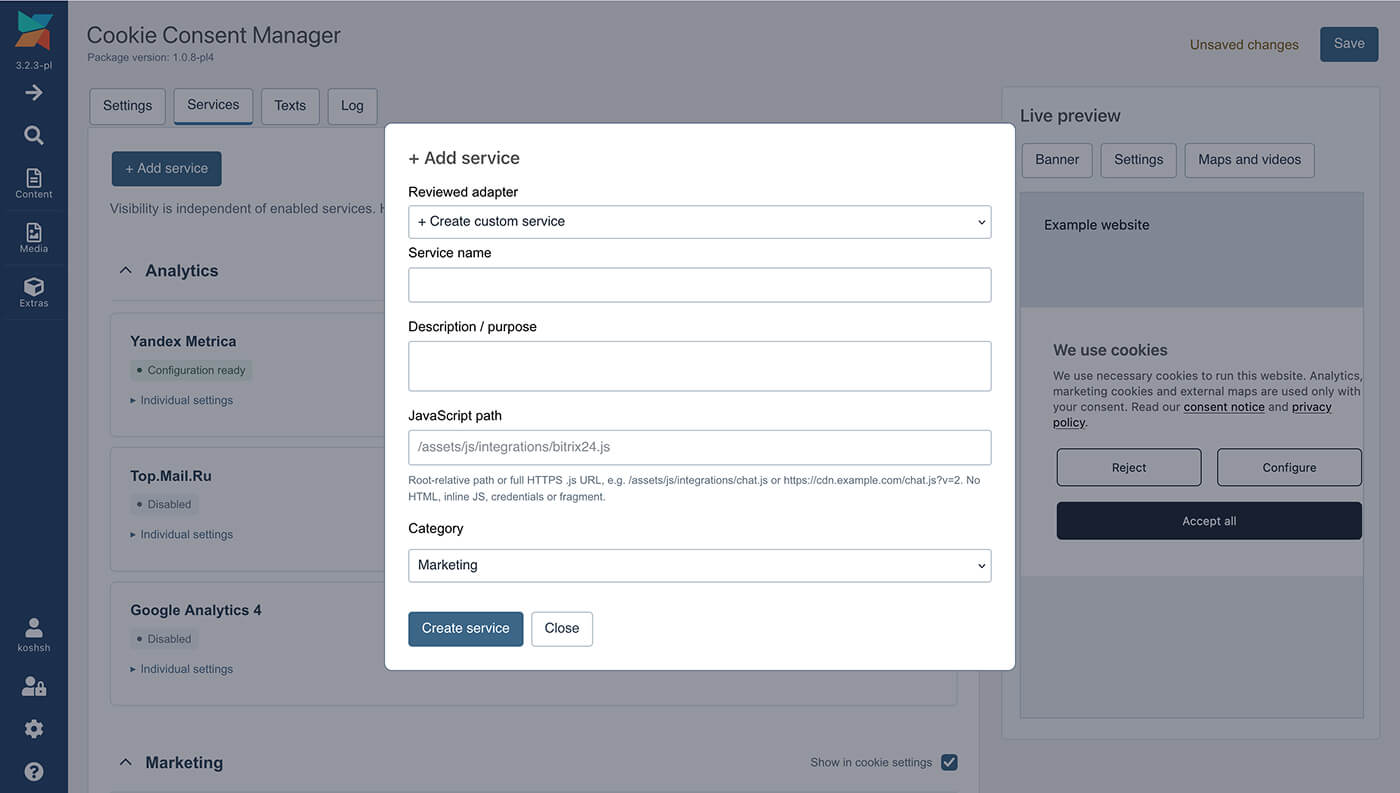The image size is (1400, 793).
Task: Focus the JavaScript path input field
Action: 699,448
